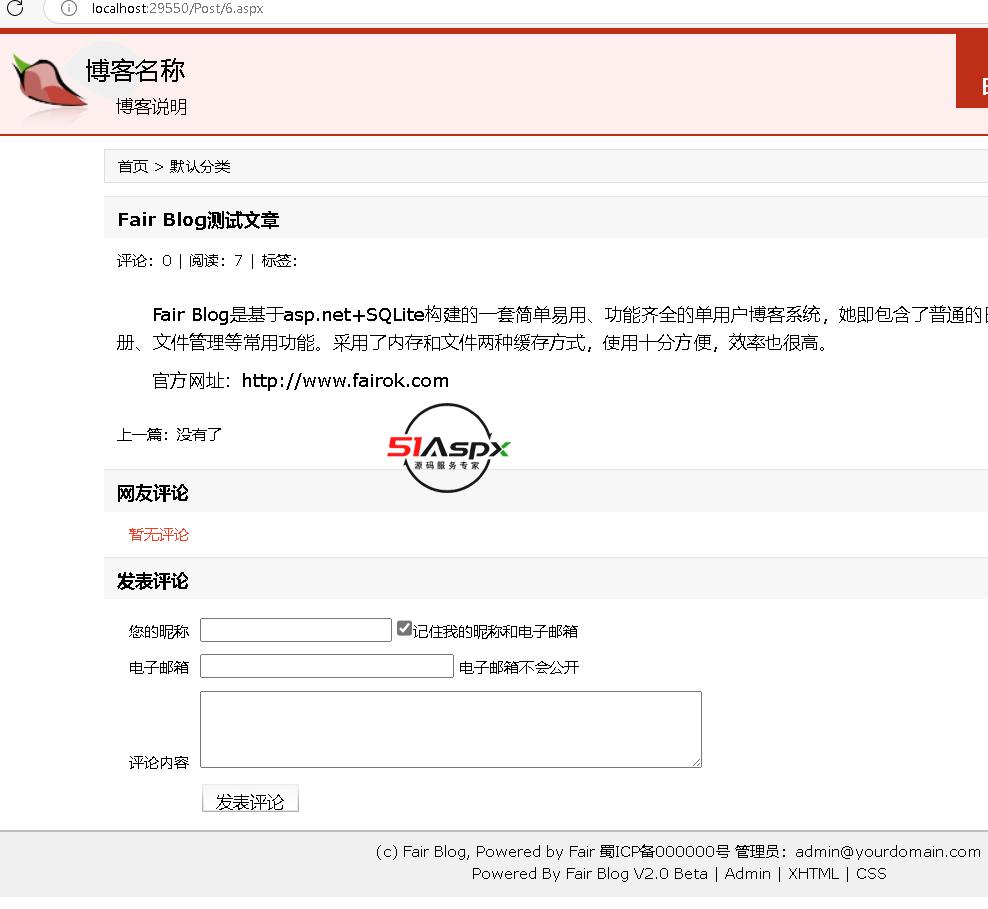Click the 您的昵称 field label
The width and height of the screenshot is (988, 909).
pyautogui.click(x=159, y=631)
